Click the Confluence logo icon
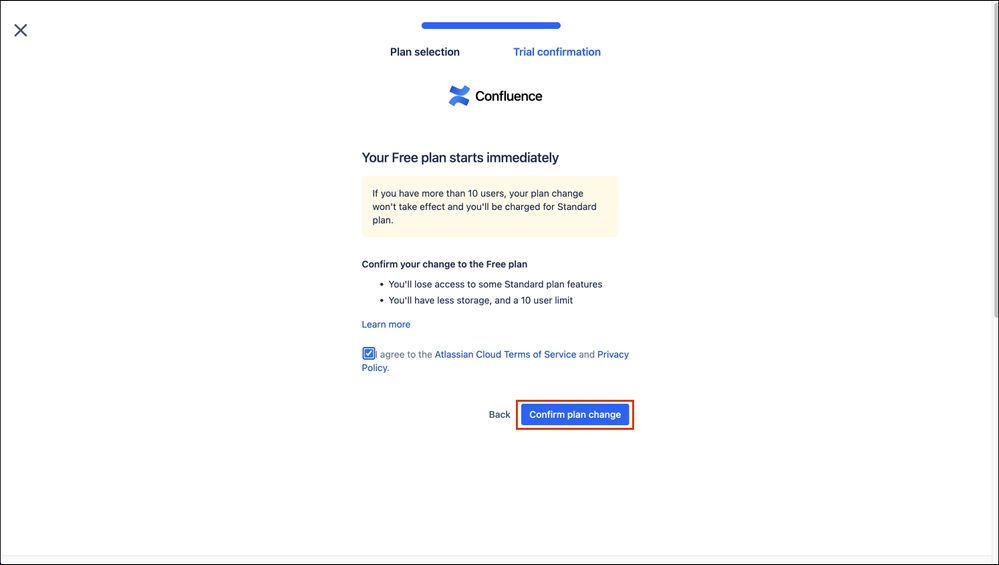999x565 pixels. pos(459,96)
